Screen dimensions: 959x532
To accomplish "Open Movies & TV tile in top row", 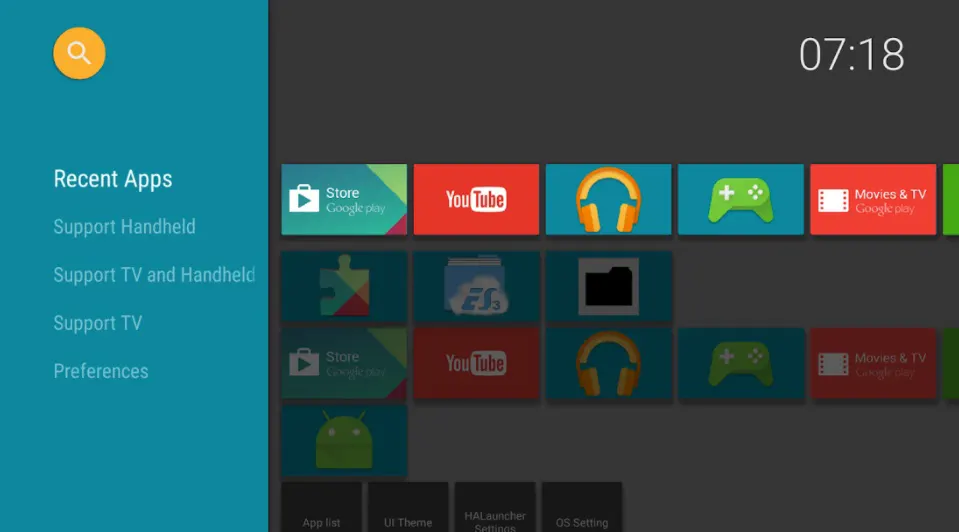I will [x=873, y=199].
